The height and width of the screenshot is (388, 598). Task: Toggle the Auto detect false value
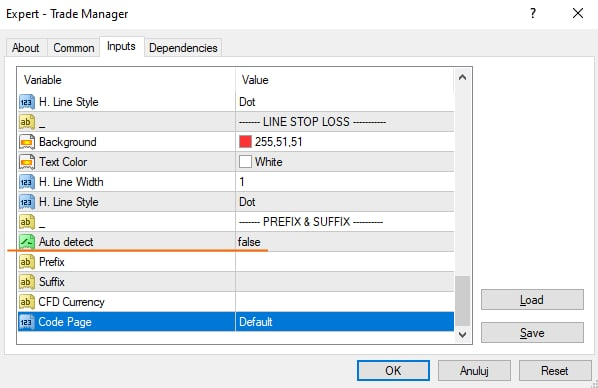click(x=249, y=242)
